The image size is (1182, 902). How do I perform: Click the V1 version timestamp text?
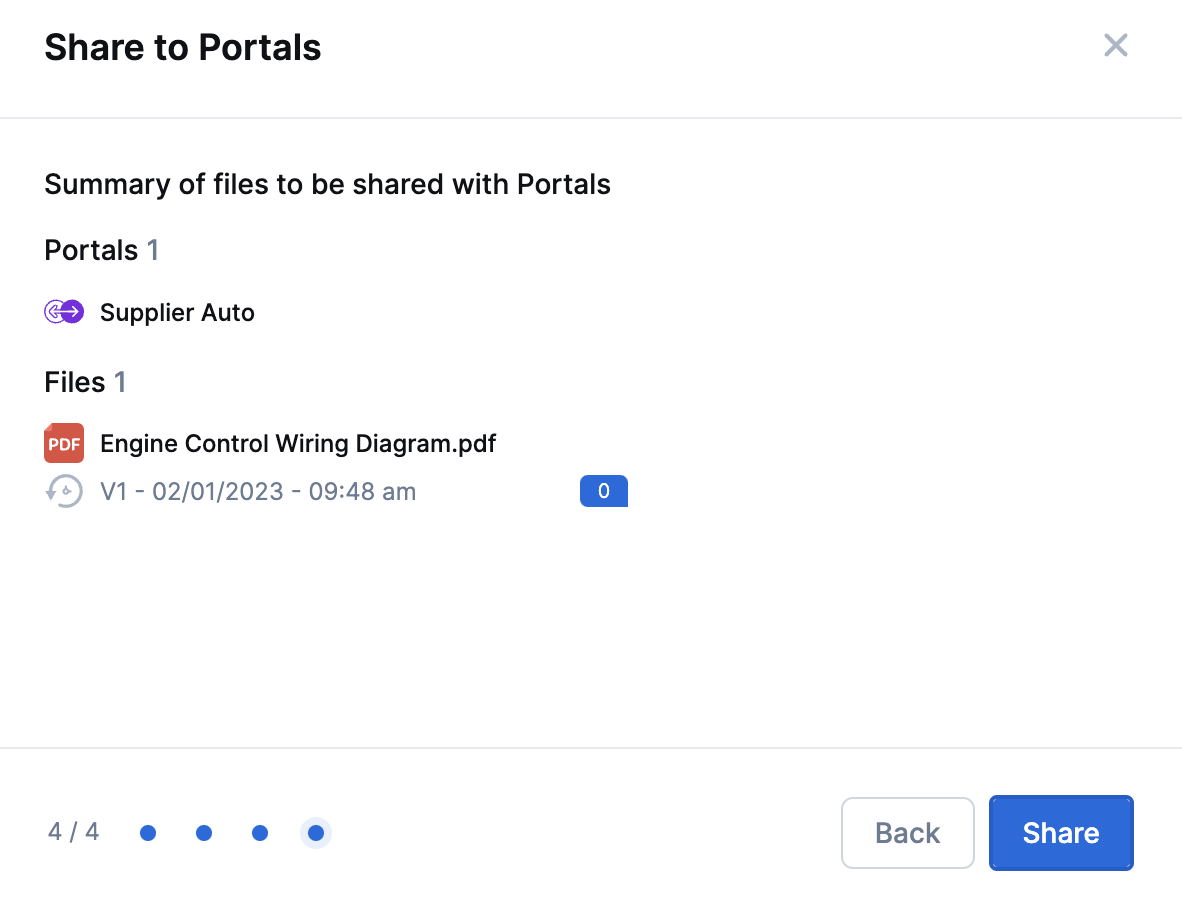258,491
